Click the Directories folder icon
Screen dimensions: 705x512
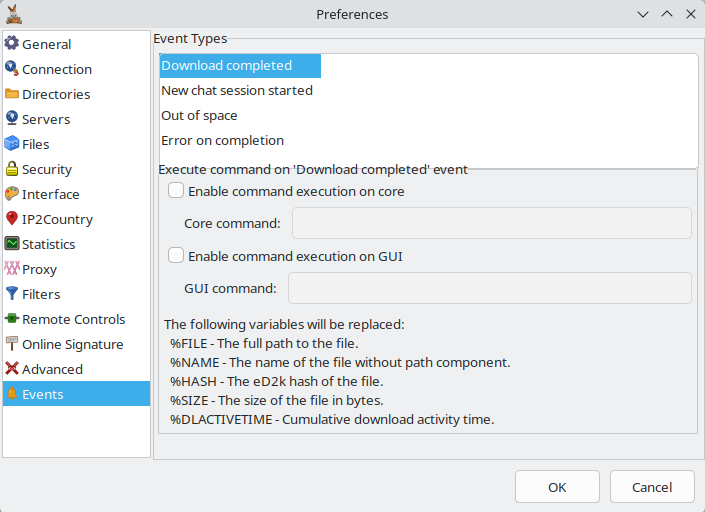12,93
